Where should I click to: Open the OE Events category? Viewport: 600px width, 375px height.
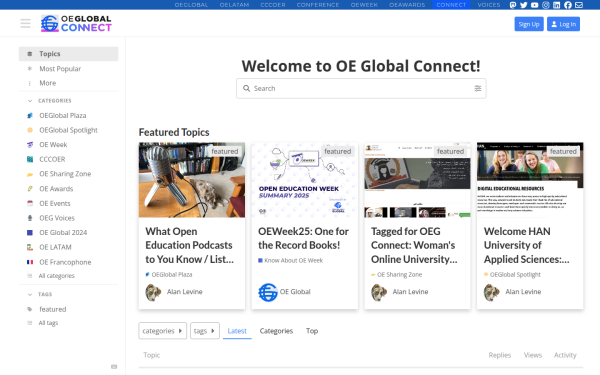(68, 203)
